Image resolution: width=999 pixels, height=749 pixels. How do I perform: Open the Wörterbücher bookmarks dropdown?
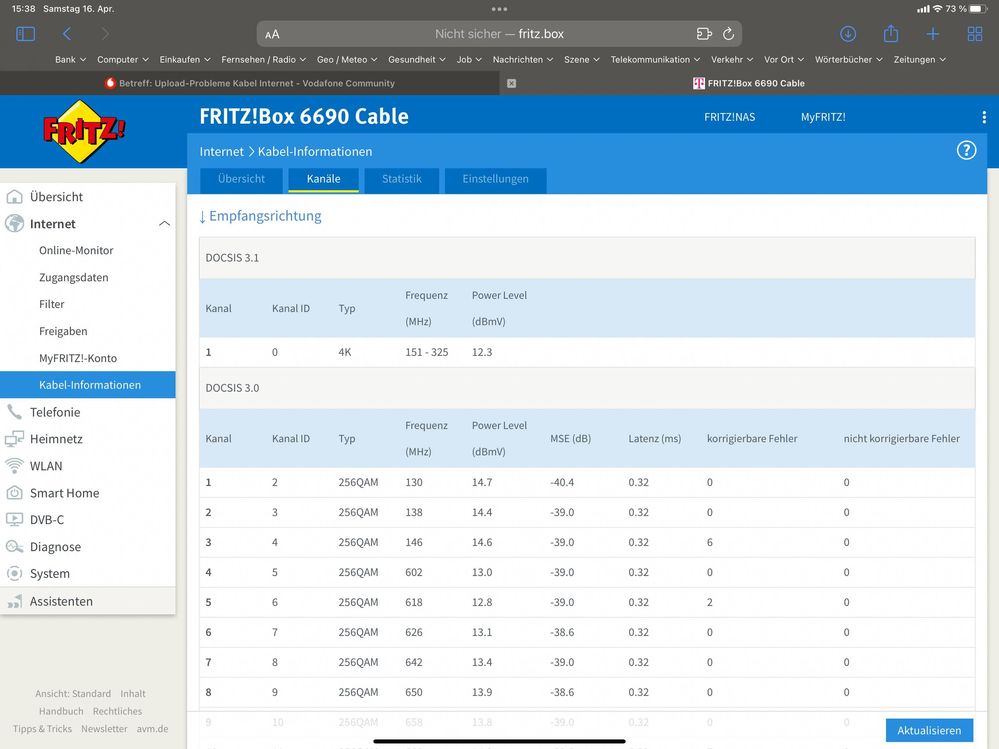848,60
